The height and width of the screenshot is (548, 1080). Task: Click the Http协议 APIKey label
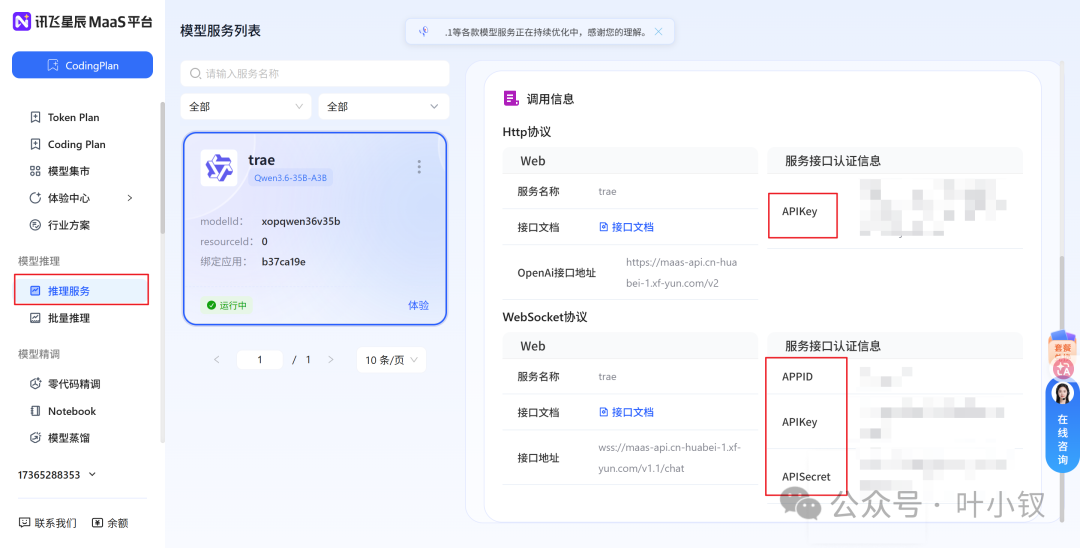[x=800, y=212]
